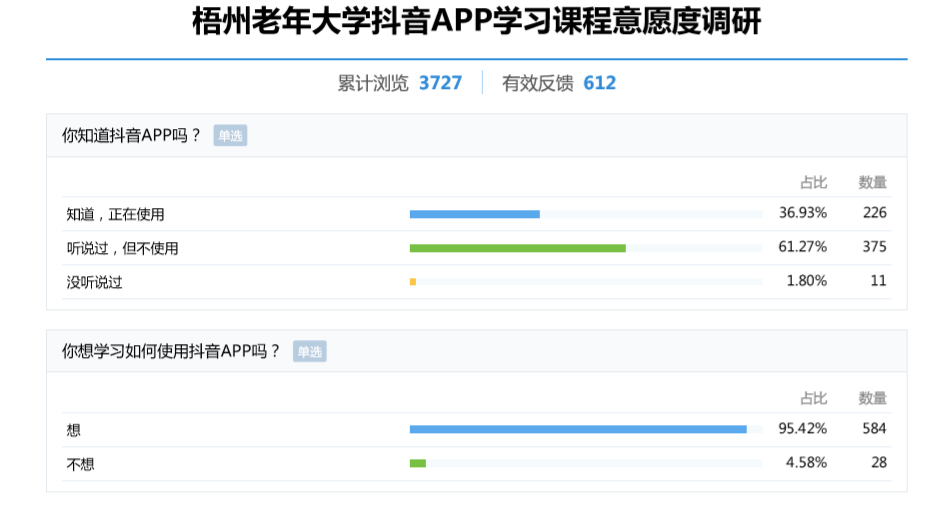Screen dimensions: 950x505
Task: Select the 有效反馈 count 612
Action: [599, 83]
